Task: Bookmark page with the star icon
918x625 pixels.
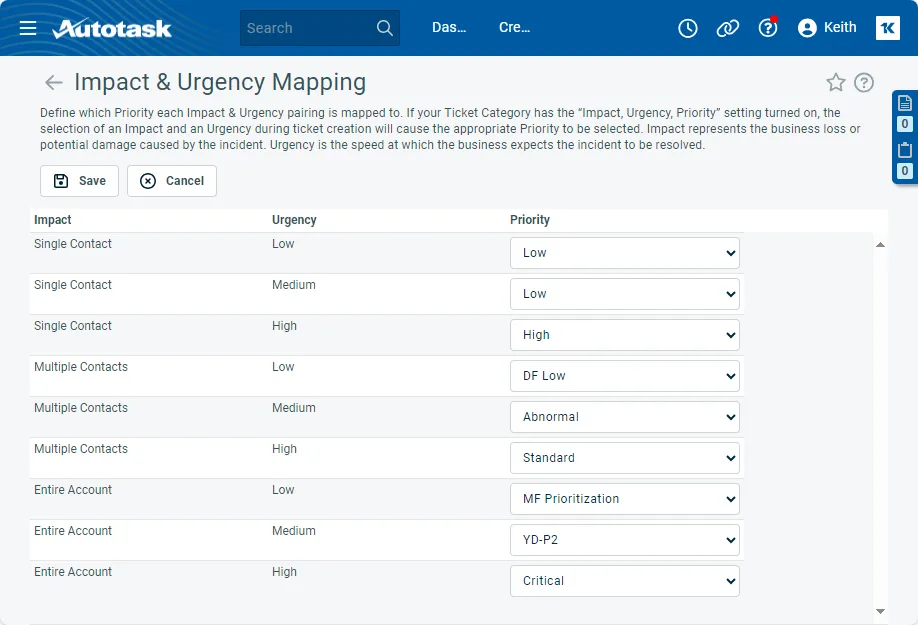Action: tap(836, 83)
